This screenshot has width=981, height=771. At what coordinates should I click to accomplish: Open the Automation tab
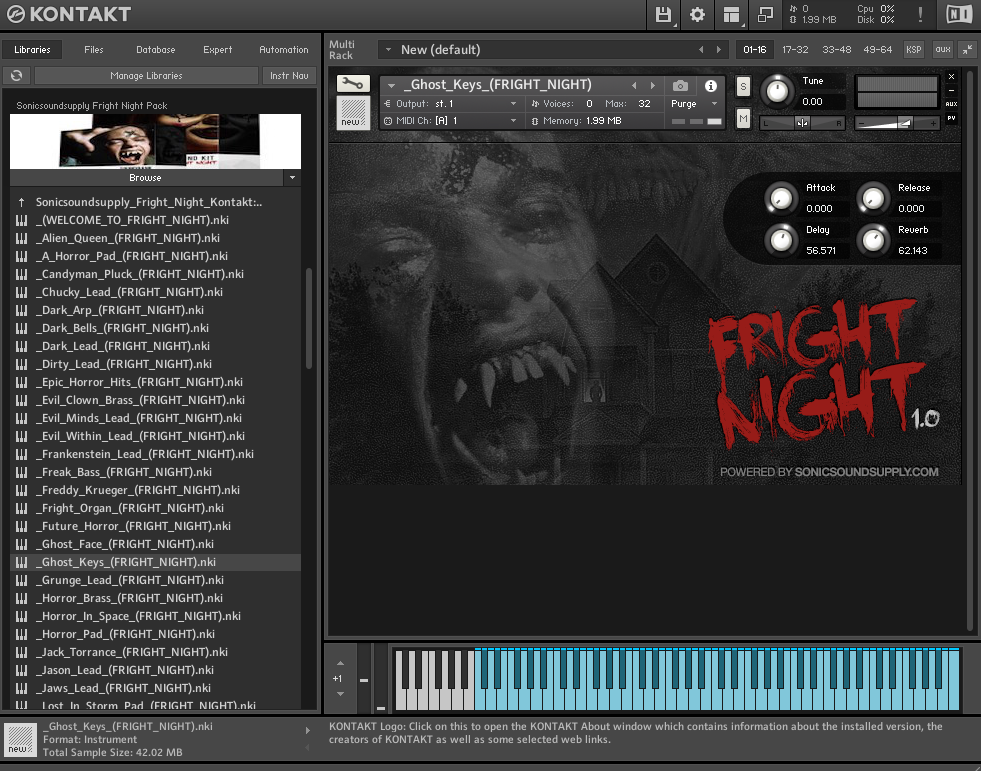pyautogui.click(x=284, y=49)
